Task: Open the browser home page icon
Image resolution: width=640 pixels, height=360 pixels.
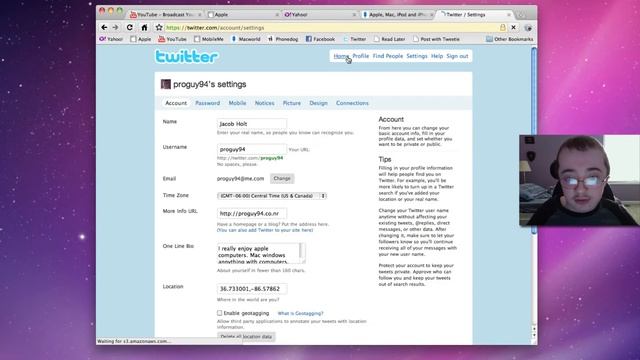Action: [x=144, y=27]
